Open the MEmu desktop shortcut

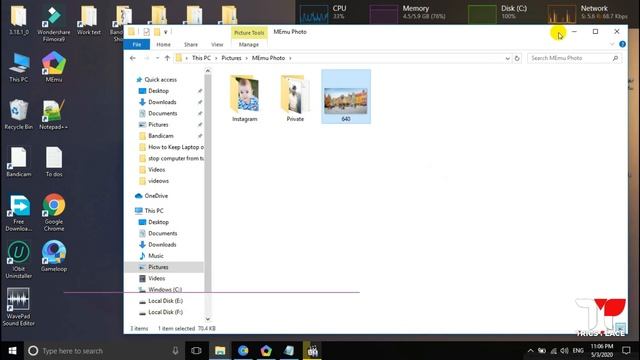pos(54,67)
